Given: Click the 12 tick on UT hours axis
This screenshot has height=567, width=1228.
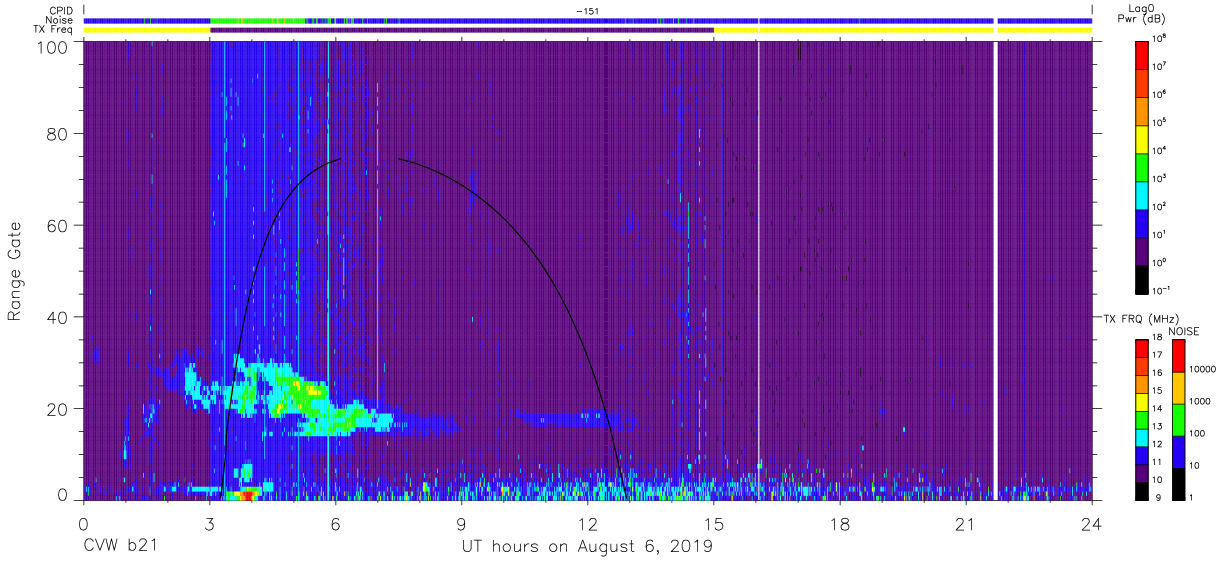Looking at the screenshot, I should pyautogui.click(x=587, y=524).
